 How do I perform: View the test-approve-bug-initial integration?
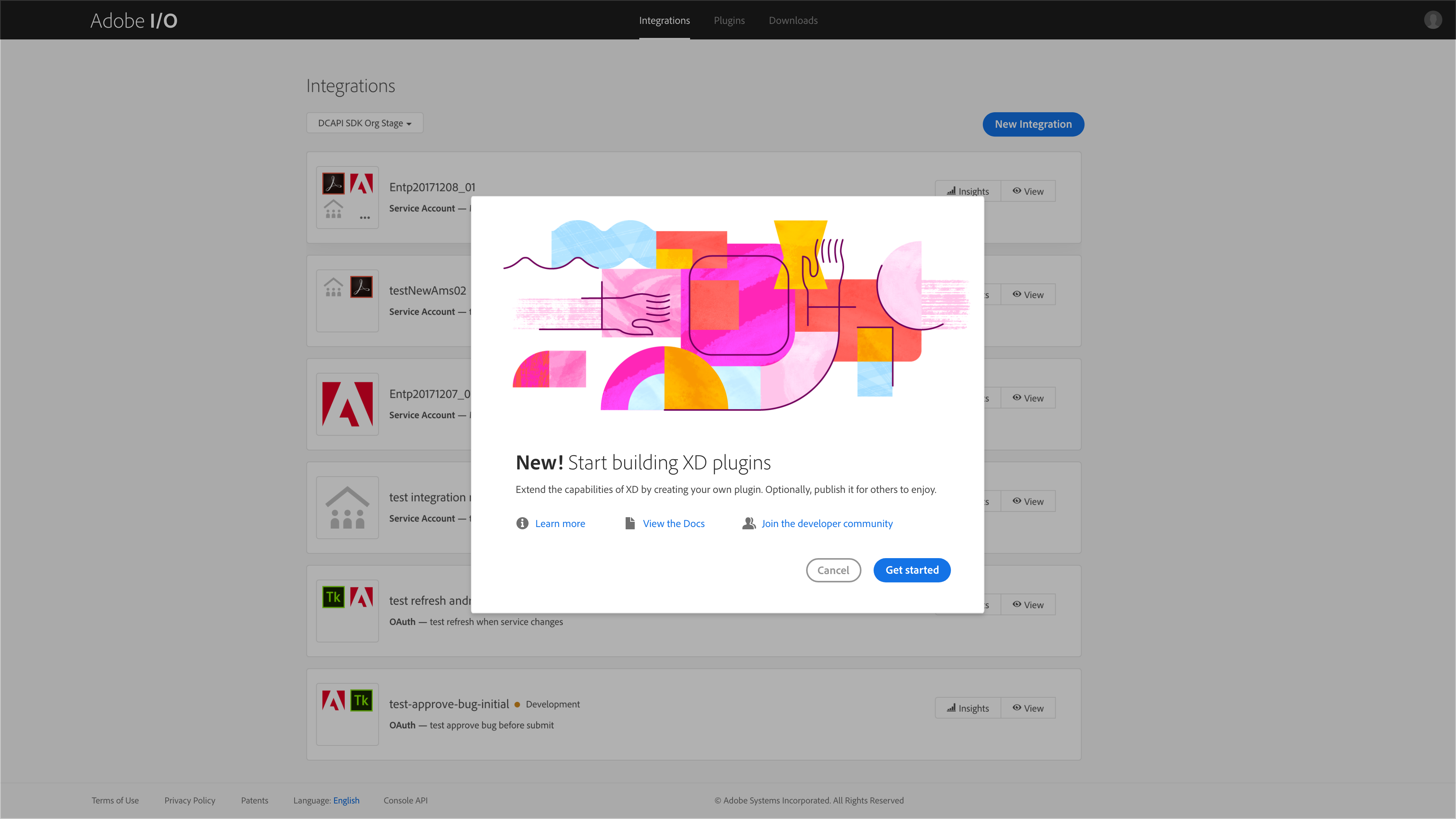pyautogui.click(x=1028, y=708)
